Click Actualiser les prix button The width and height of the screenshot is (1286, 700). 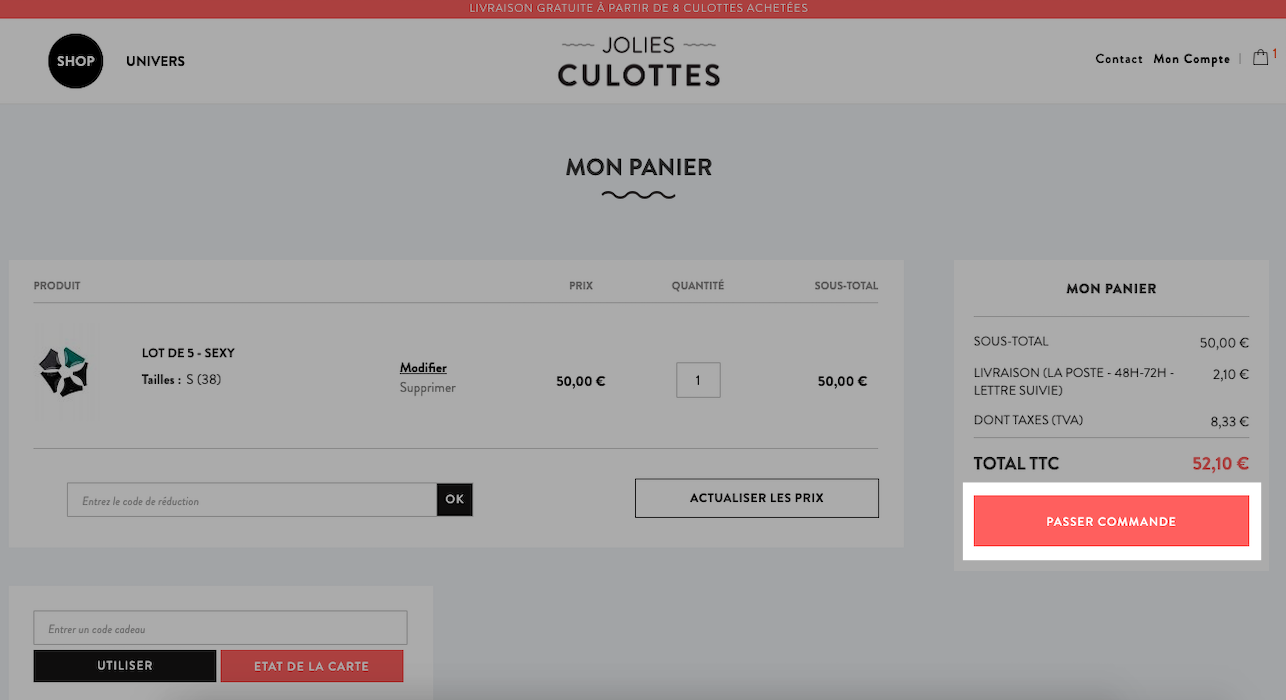757,498
